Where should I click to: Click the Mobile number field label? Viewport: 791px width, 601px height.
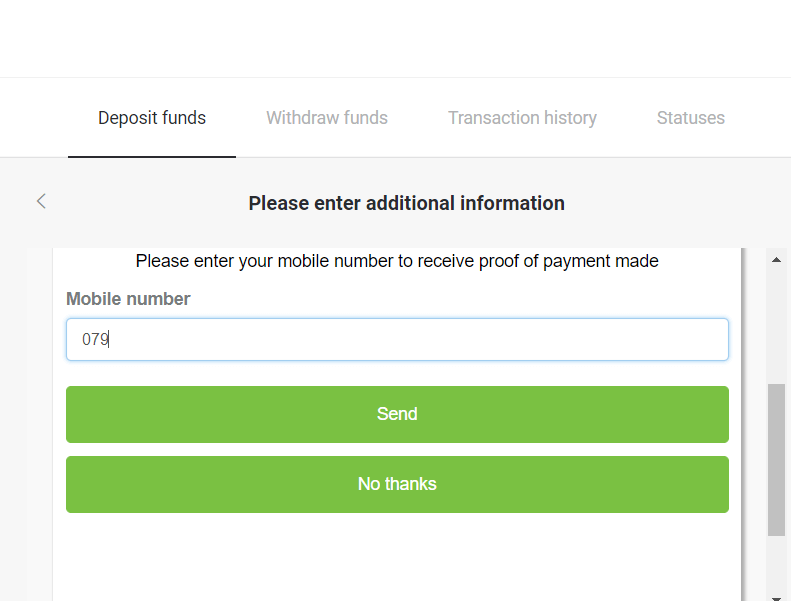click(x=128, y=299)
